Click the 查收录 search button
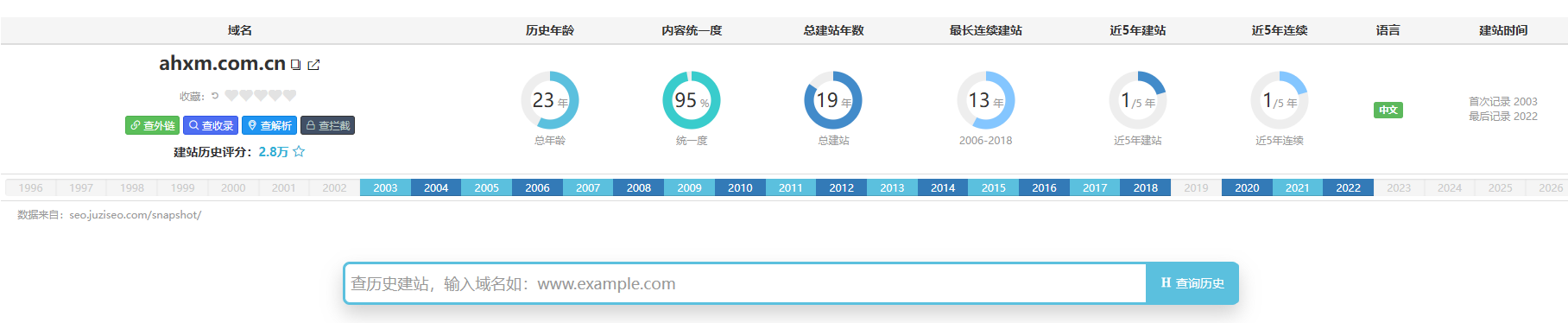The width and height of the screenshot is (1568, 323). tap(211, 125)
